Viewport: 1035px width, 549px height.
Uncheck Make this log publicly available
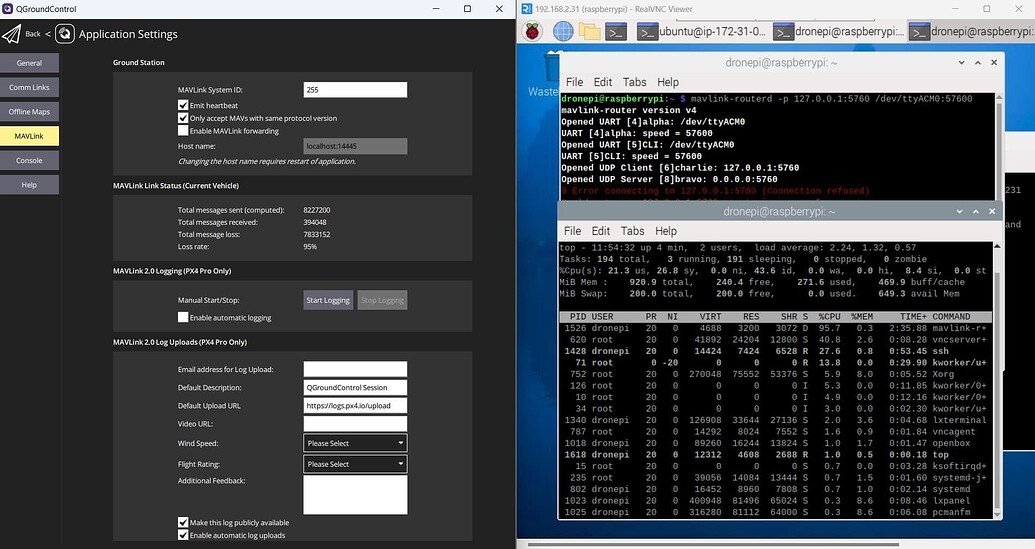[183, 522]
